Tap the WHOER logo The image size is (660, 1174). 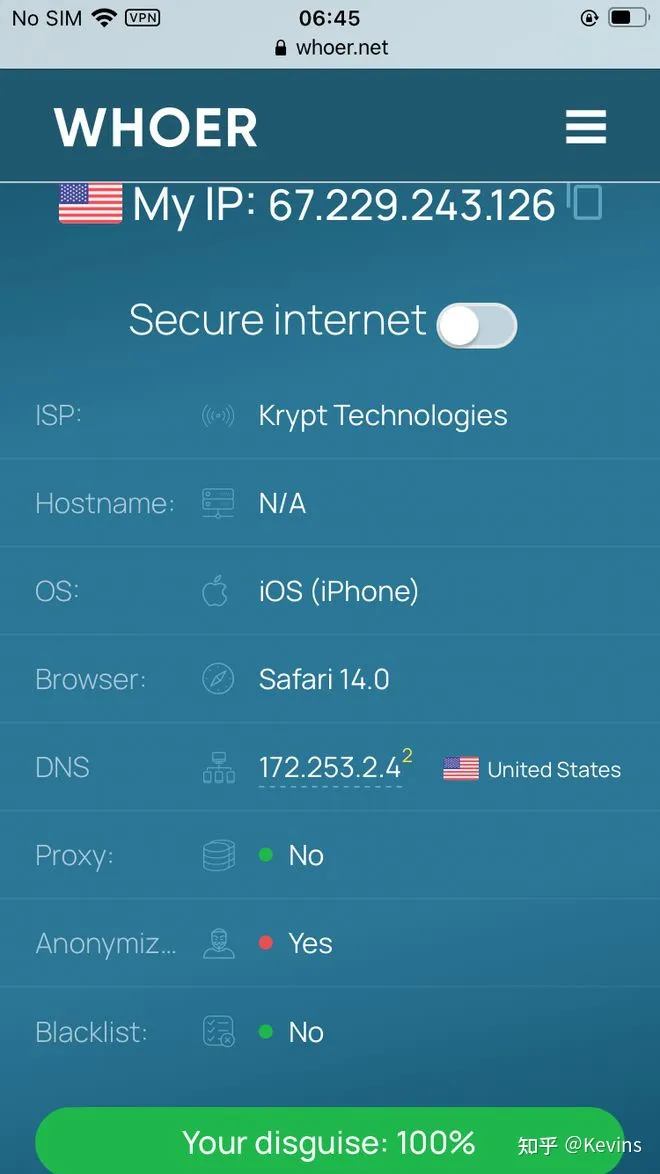click(156, 128)
